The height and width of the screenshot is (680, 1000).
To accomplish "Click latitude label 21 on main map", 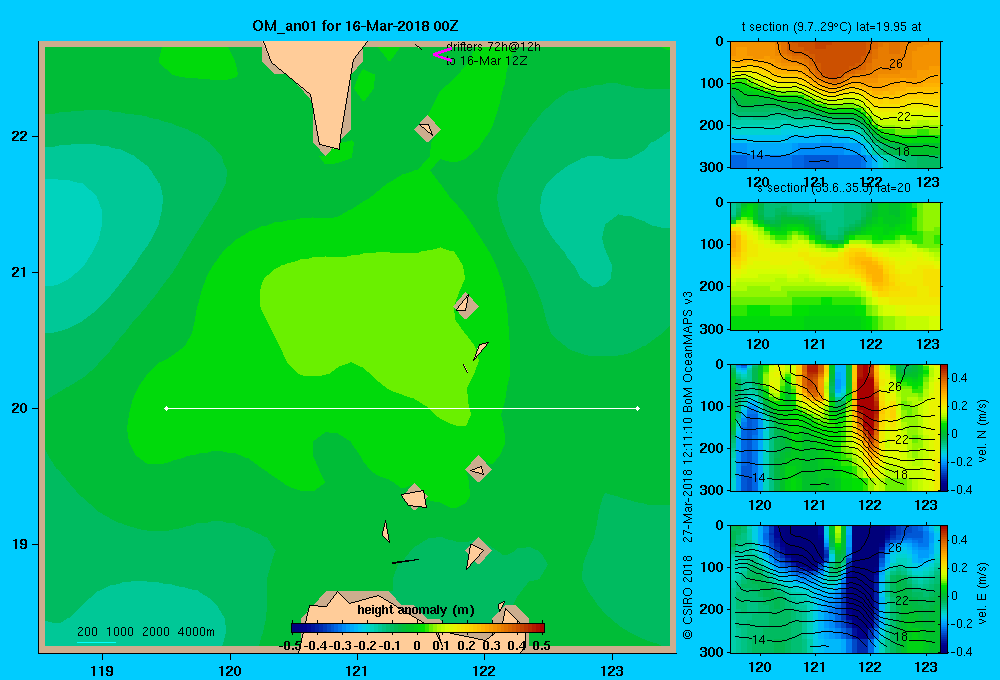I will click(20, 272).
